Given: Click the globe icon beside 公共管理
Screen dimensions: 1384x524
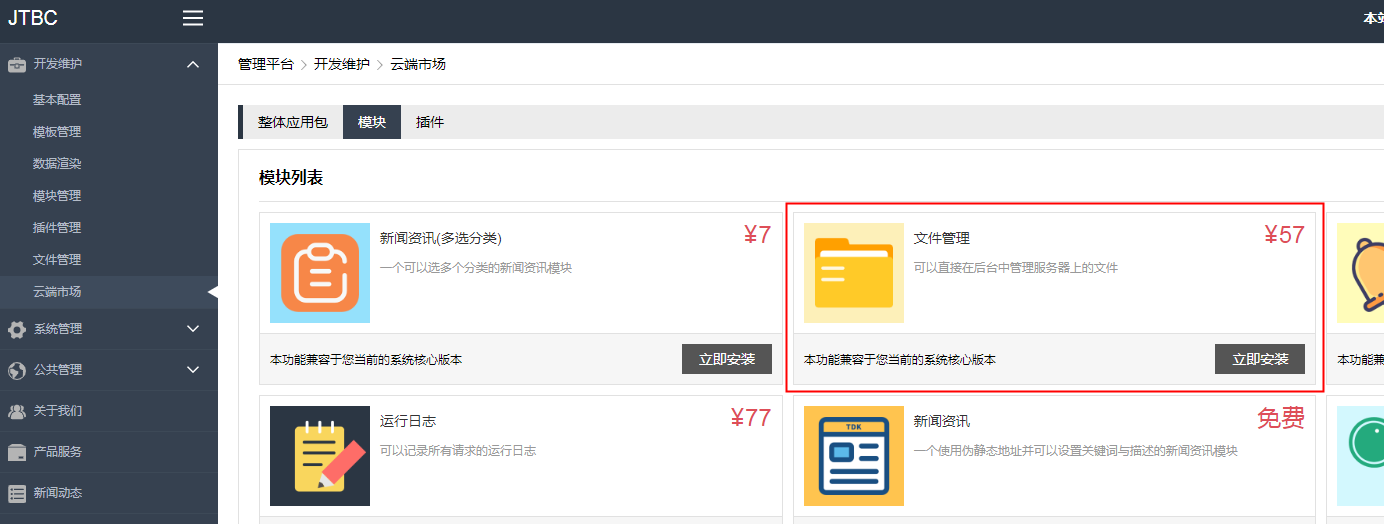Looking at the screenshot, I should pos(17,370).
